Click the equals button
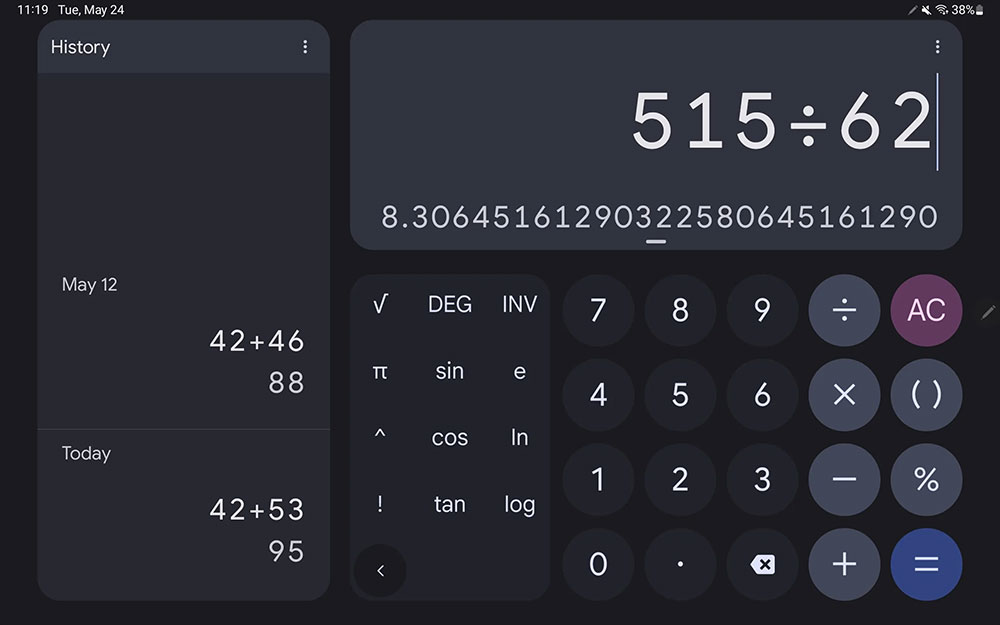 coord(926,564)
